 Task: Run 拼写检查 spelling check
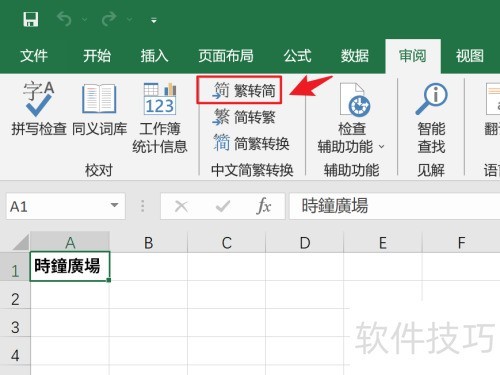pos(39,109)
